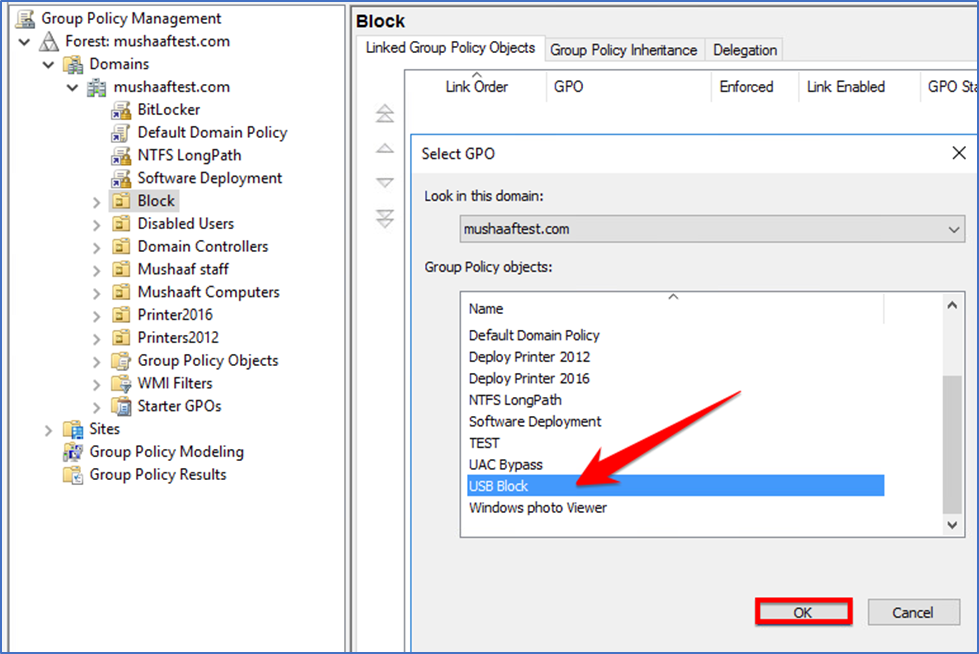Expand the Disabled Users OU
The width and height of the screenshot is (979, 654).
[x=96, y=225]
